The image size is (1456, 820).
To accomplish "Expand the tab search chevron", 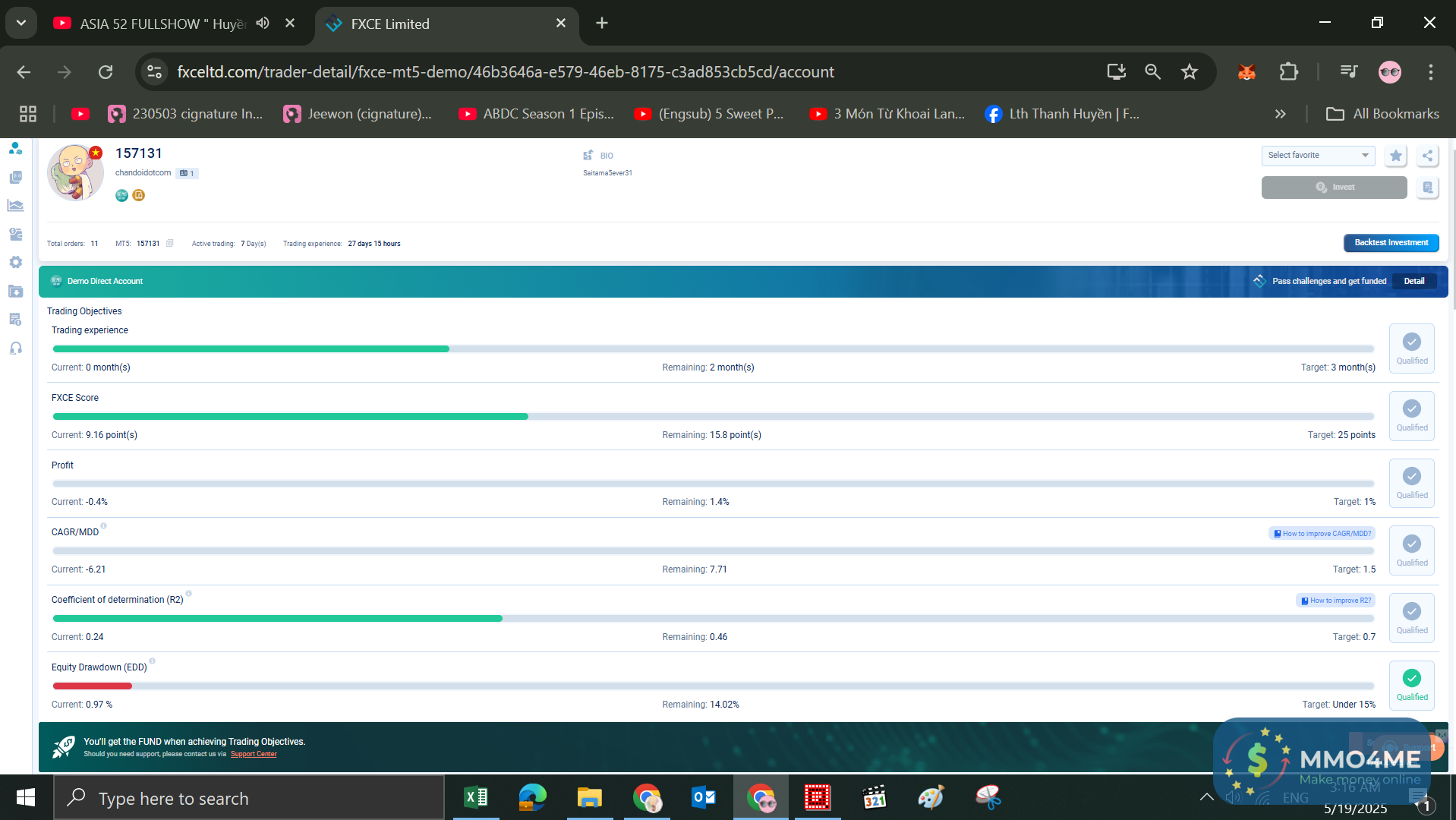I will click(21, 24).
